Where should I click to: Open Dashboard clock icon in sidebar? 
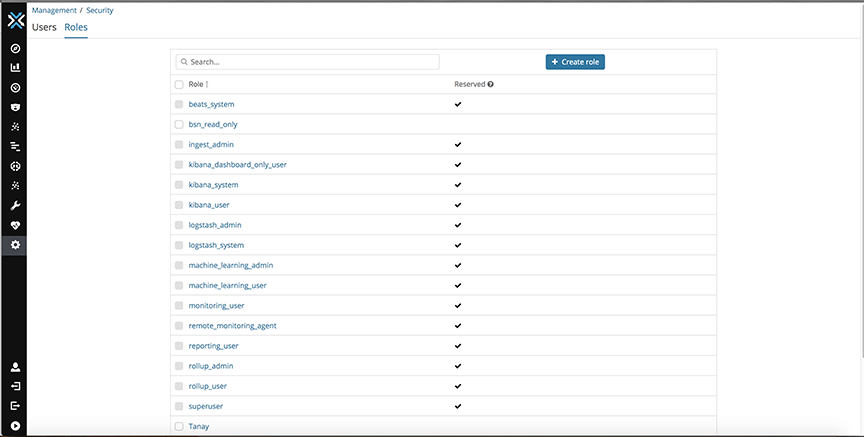point(15,88)
